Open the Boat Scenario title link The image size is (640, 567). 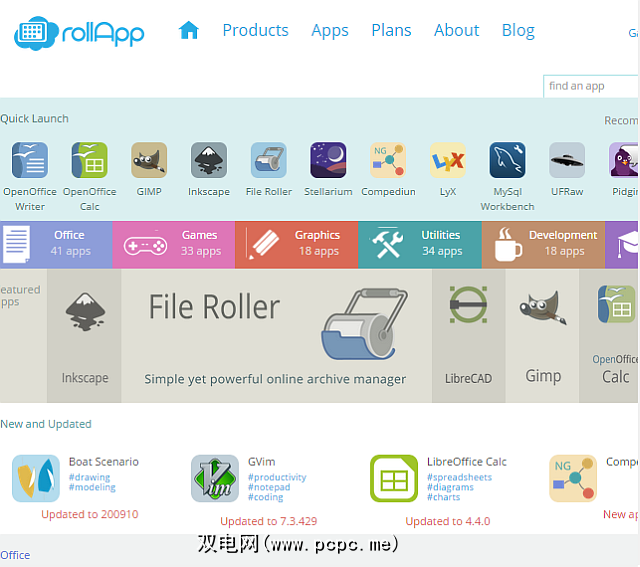104,462
